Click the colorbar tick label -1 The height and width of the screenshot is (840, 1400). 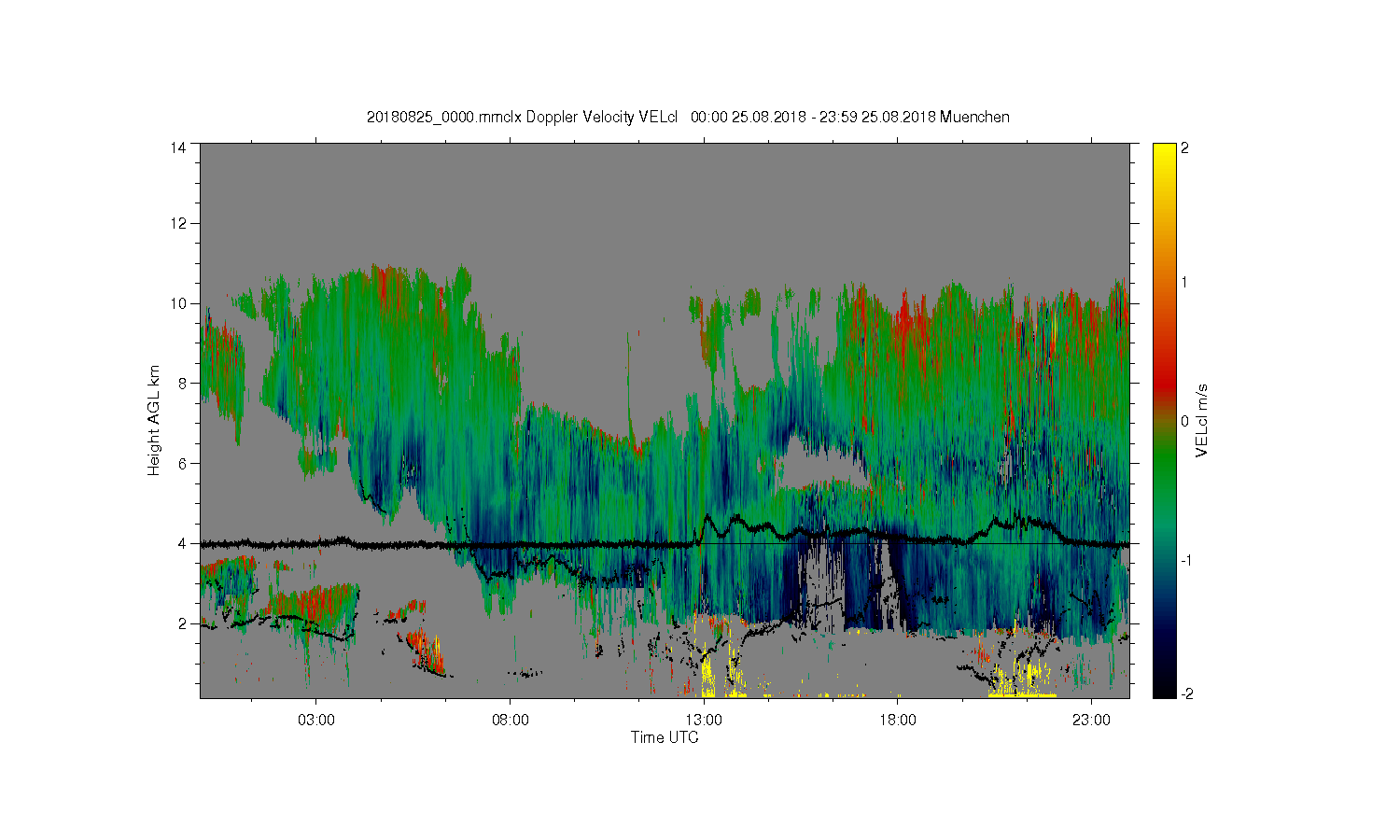(1185, 560)
